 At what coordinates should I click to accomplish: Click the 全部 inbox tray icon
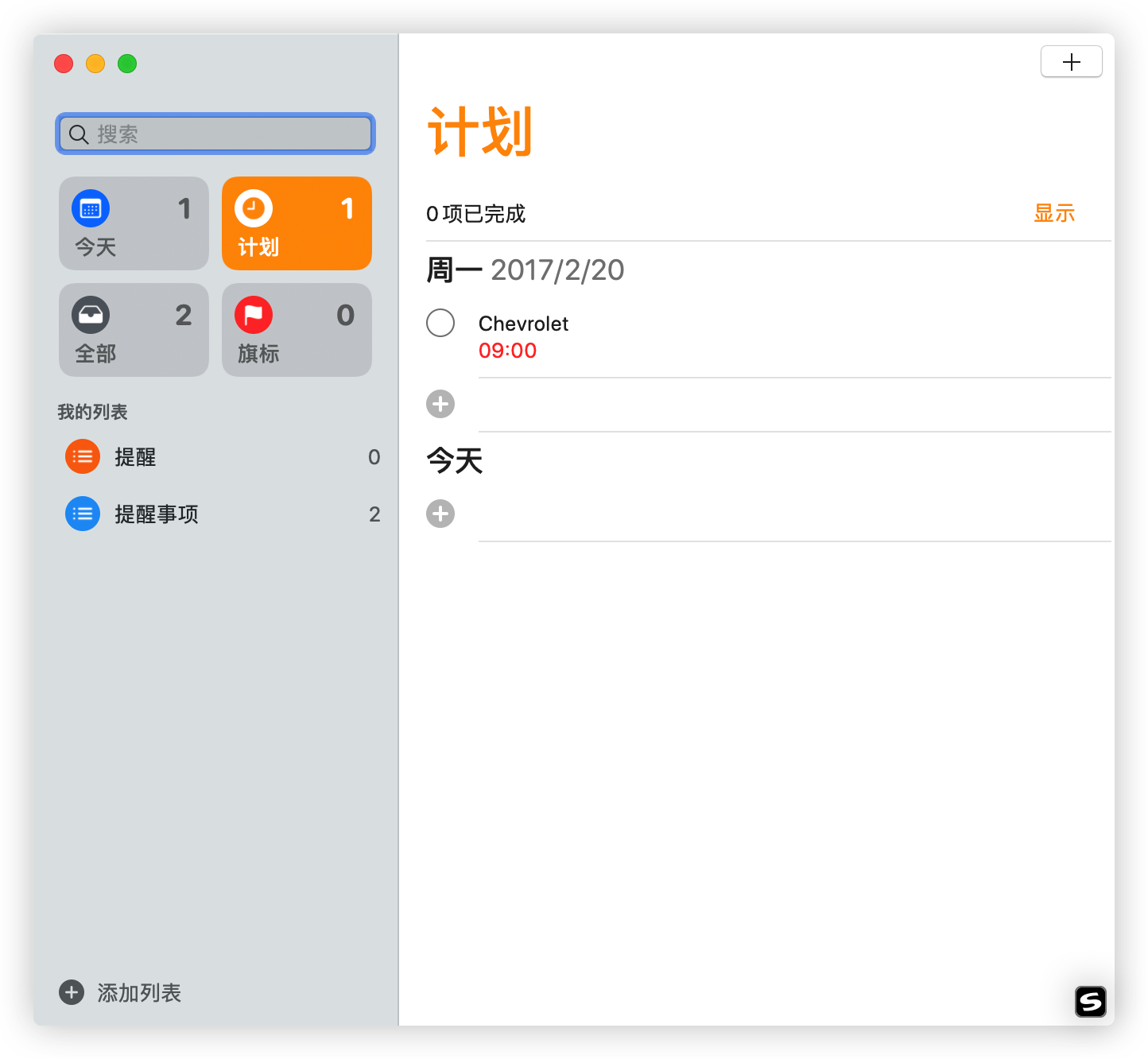[x=91, y=316]
